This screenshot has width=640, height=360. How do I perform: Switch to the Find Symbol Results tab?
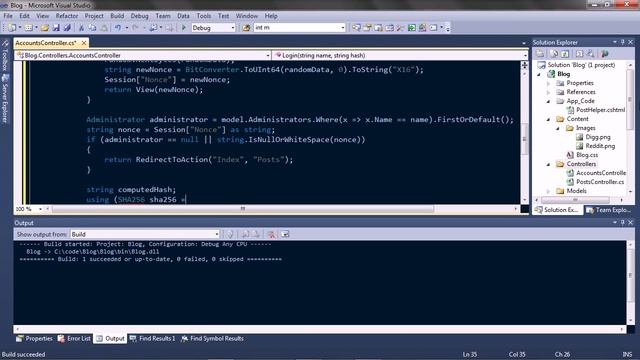pyautogui.click(x=213, y=338)
